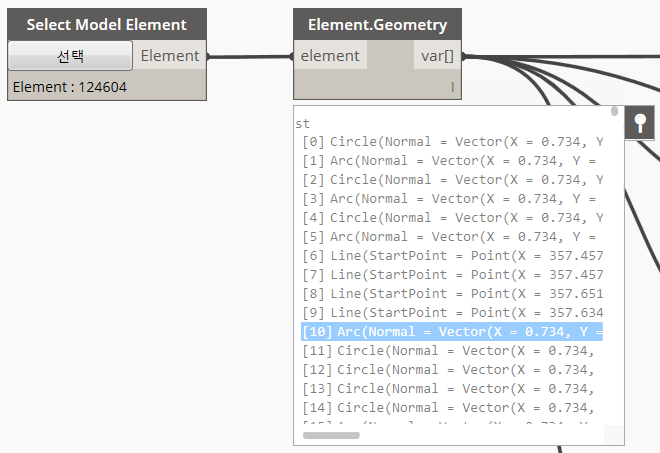Pin the watch preview bubble

(x=640, y=123)
